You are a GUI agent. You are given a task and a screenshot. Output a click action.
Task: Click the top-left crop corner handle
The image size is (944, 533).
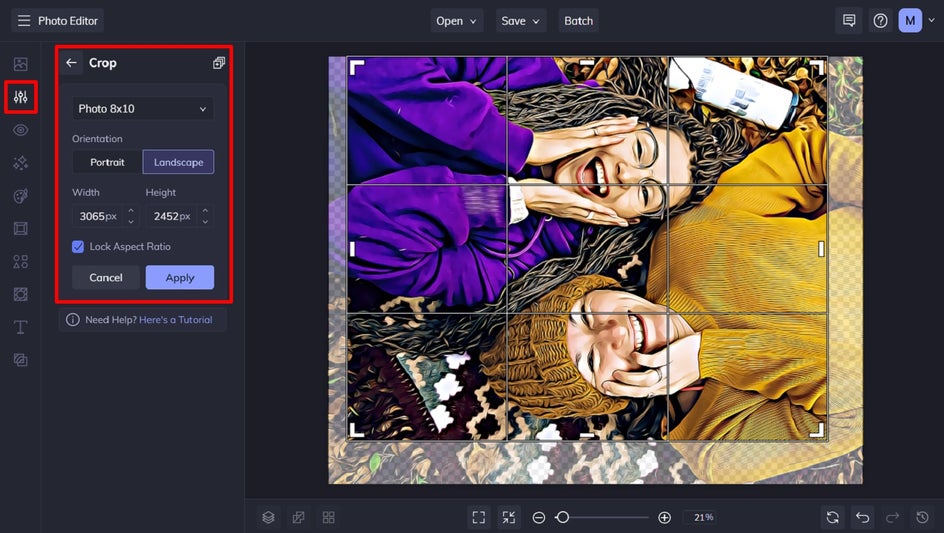[x=356, y=67]
